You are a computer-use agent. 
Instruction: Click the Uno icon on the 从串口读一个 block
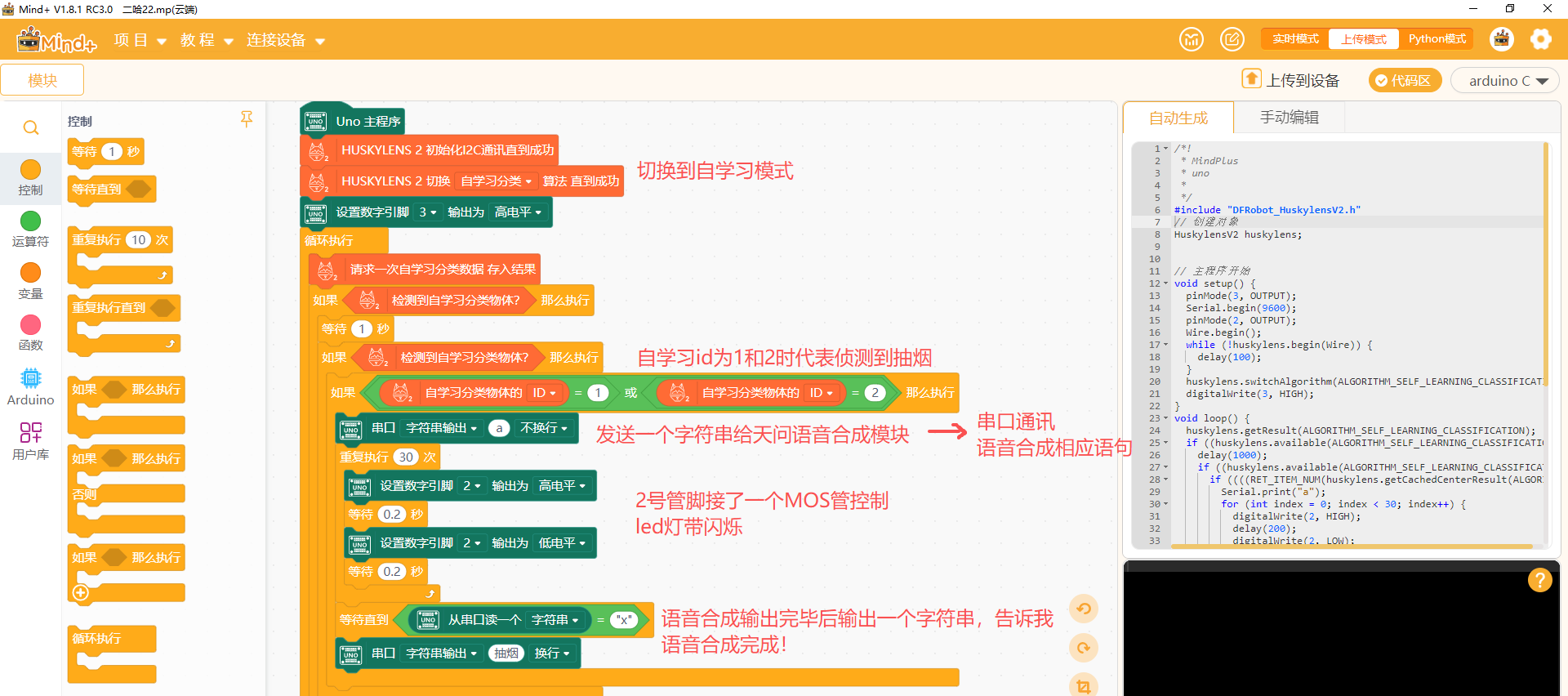pos(428,620)
